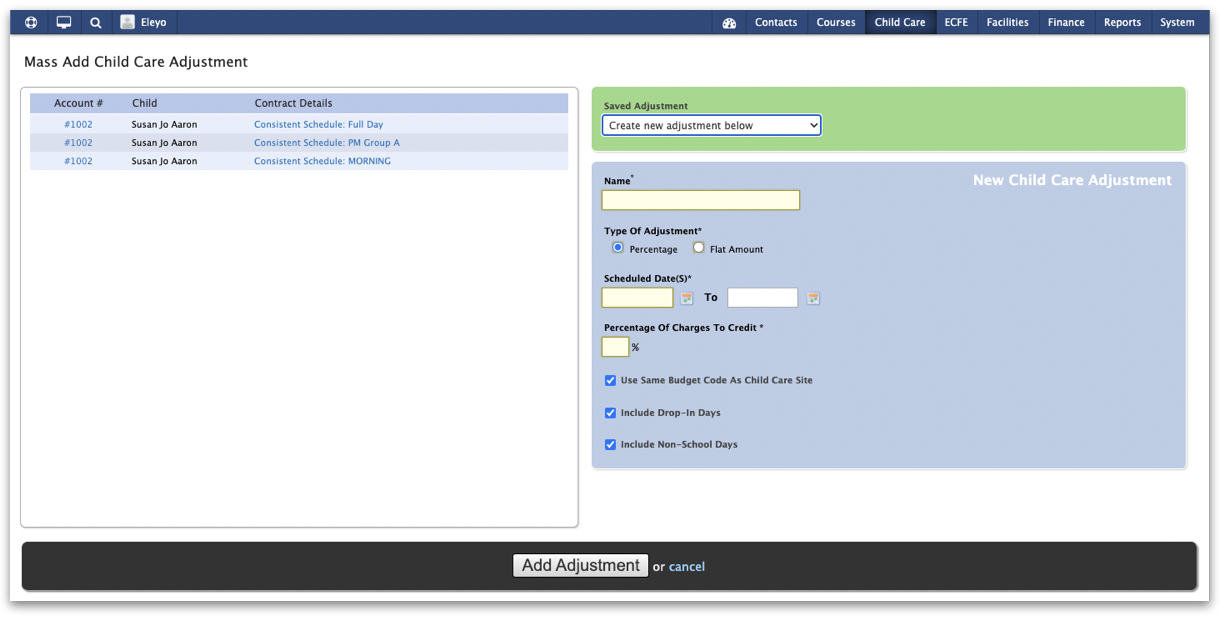
Task: Uncheck Use Same Budget Code checkbox
Action: [x=610, y=381]
